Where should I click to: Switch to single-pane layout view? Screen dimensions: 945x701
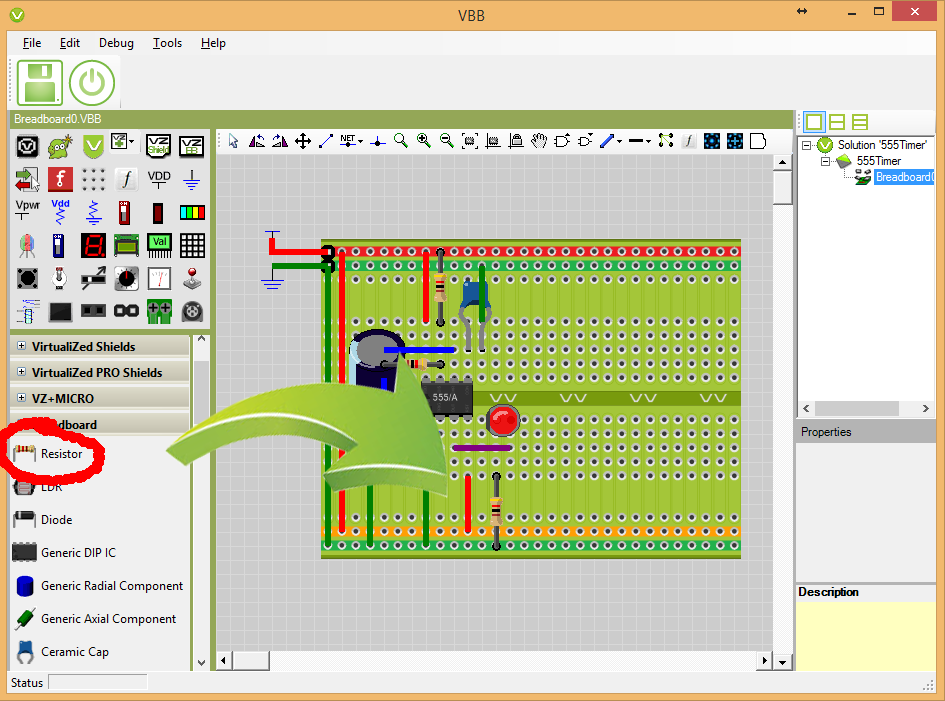click(x=814, y=122)
